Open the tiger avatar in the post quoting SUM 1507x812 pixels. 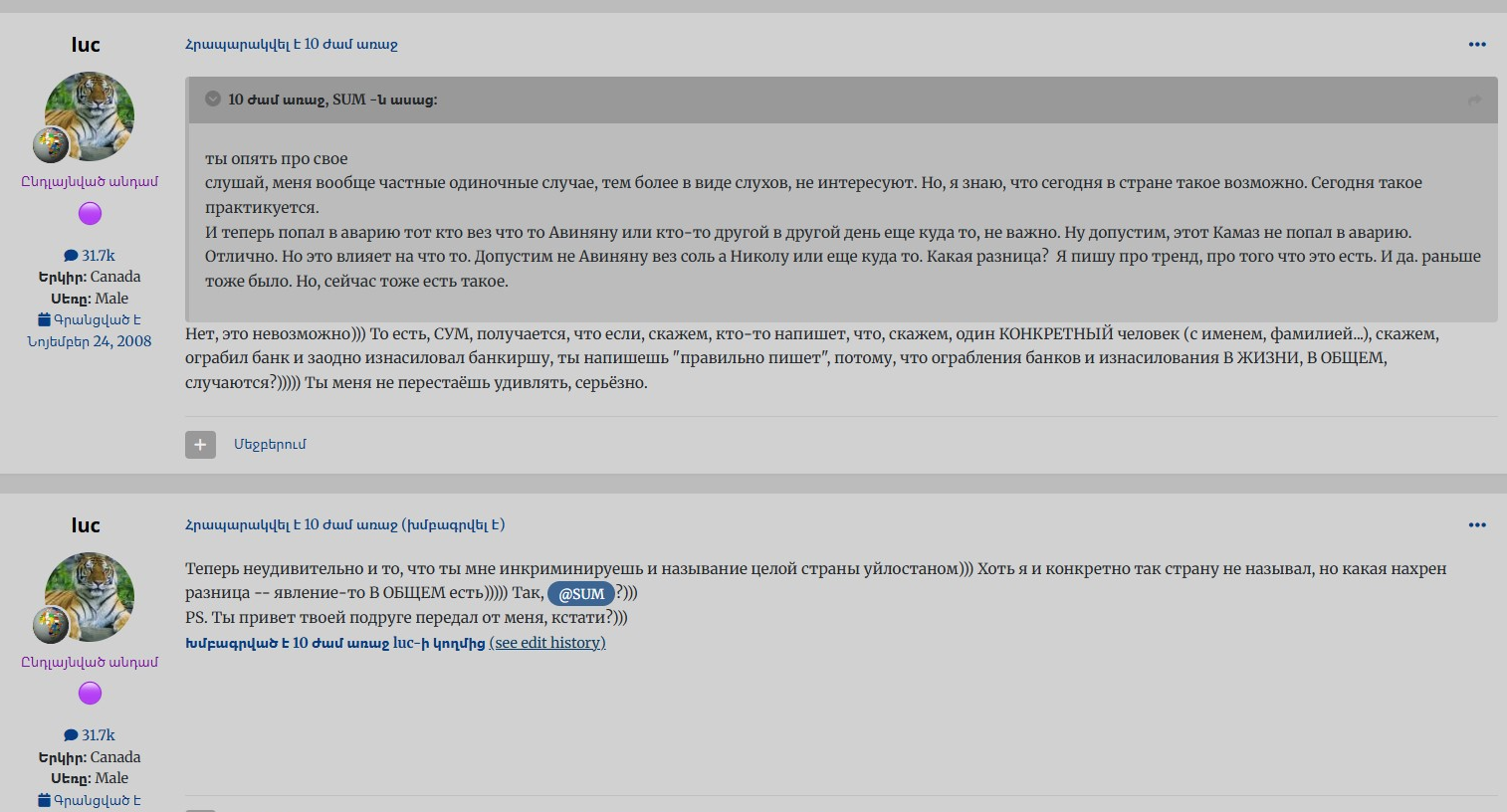tap(90, 114)
